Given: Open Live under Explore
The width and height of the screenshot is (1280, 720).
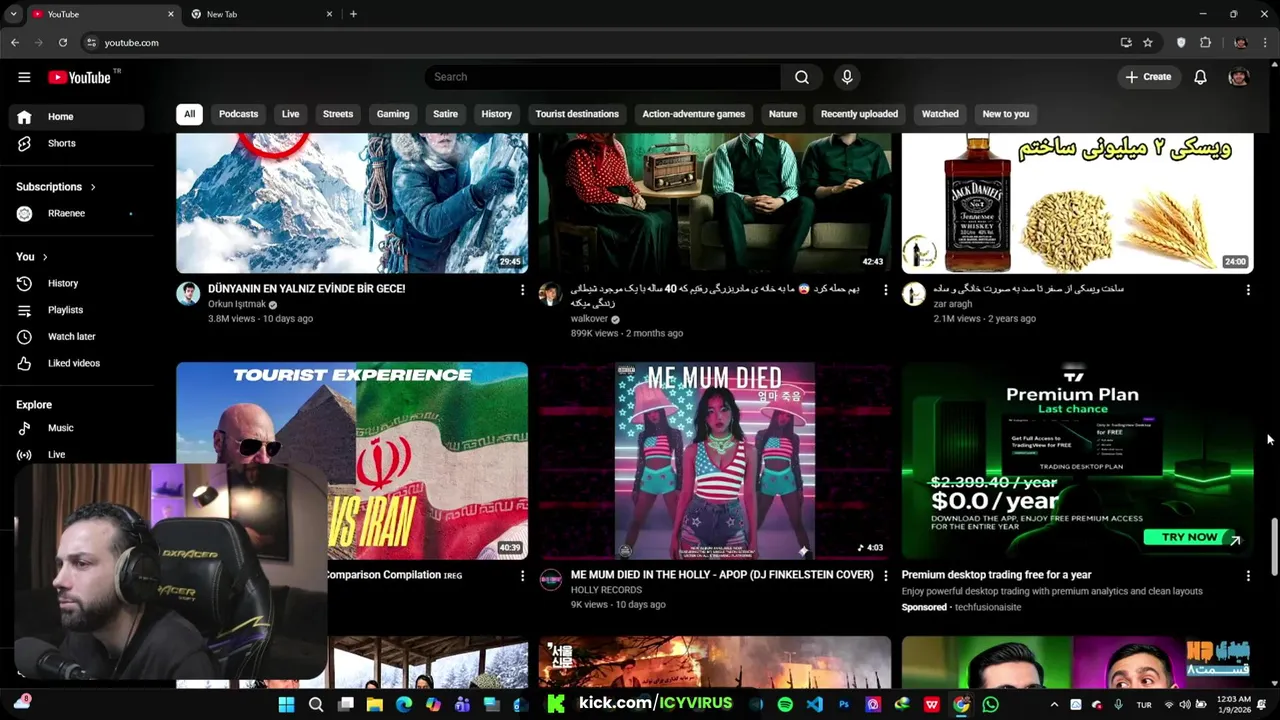Looking at the screenshot, I should click(x=77, y=454).
